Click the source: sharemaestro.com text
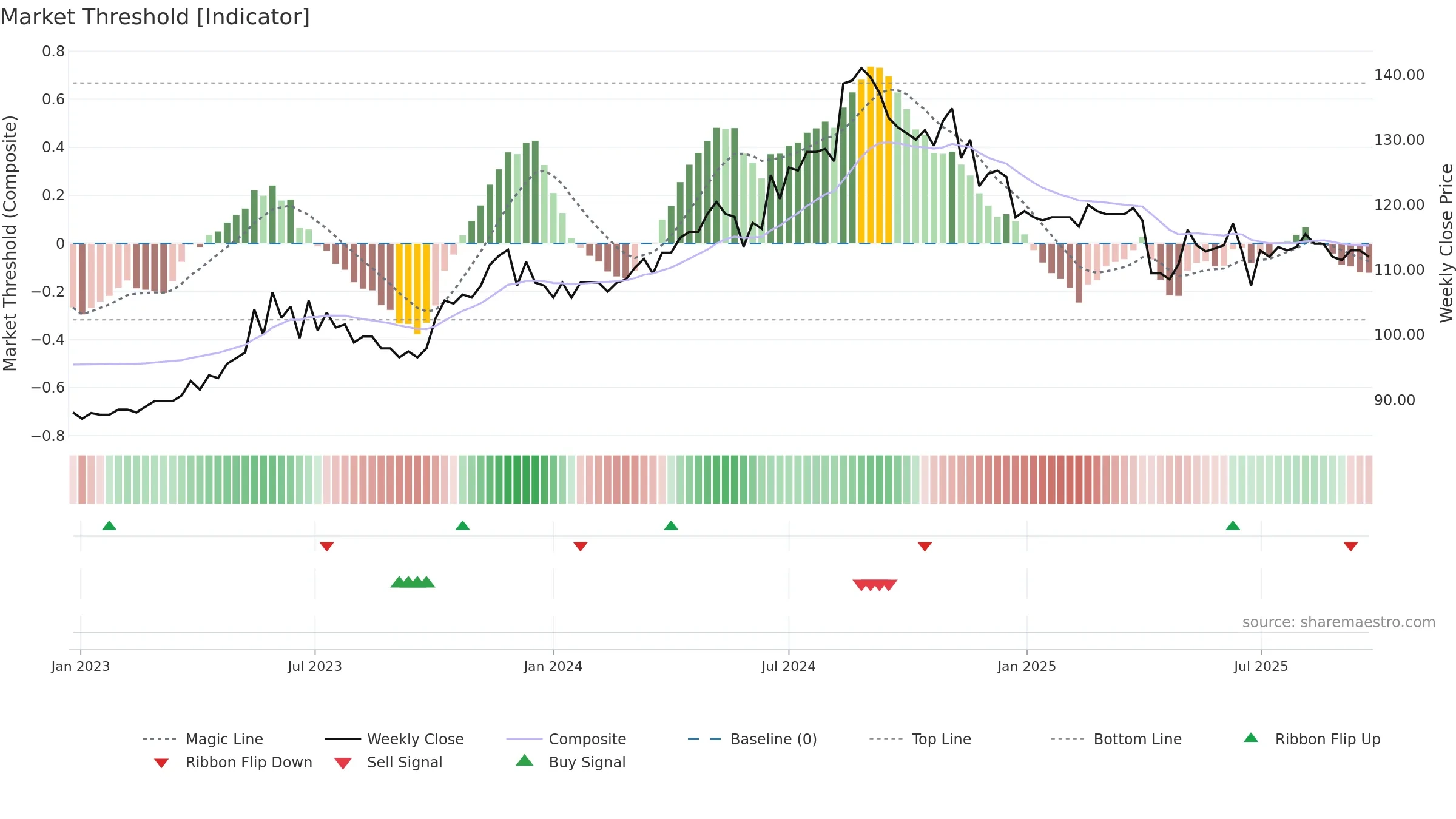The width and height of the screenshot is (1456, 819). 1339,622
